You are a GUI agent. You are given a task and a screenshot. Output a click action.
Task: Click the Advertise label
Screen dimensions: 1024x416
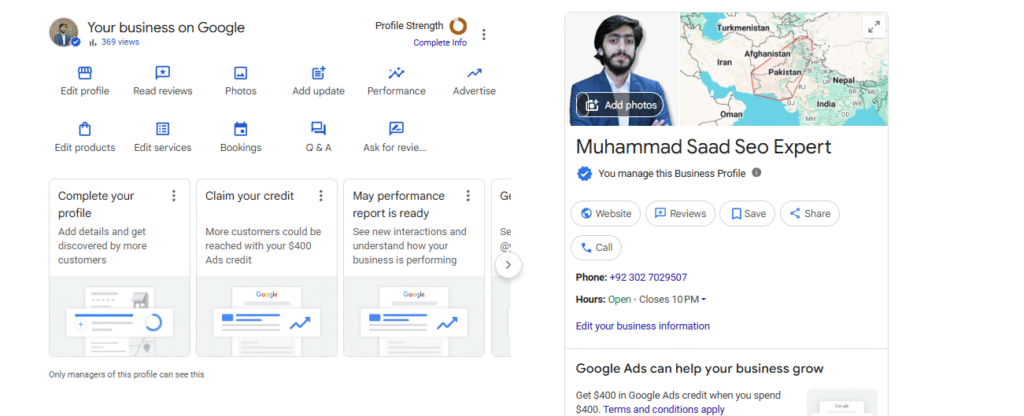pyautogui.click(x=474, y=91)
